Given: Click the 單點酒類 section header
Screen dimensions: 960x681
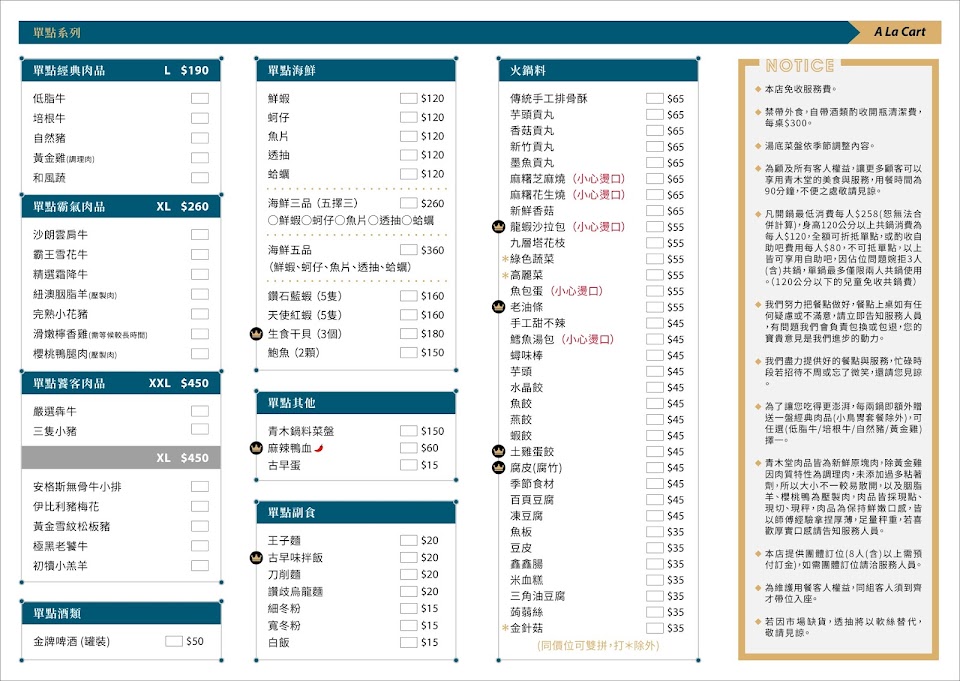Looking at the screenshot, I should point(121,613).
